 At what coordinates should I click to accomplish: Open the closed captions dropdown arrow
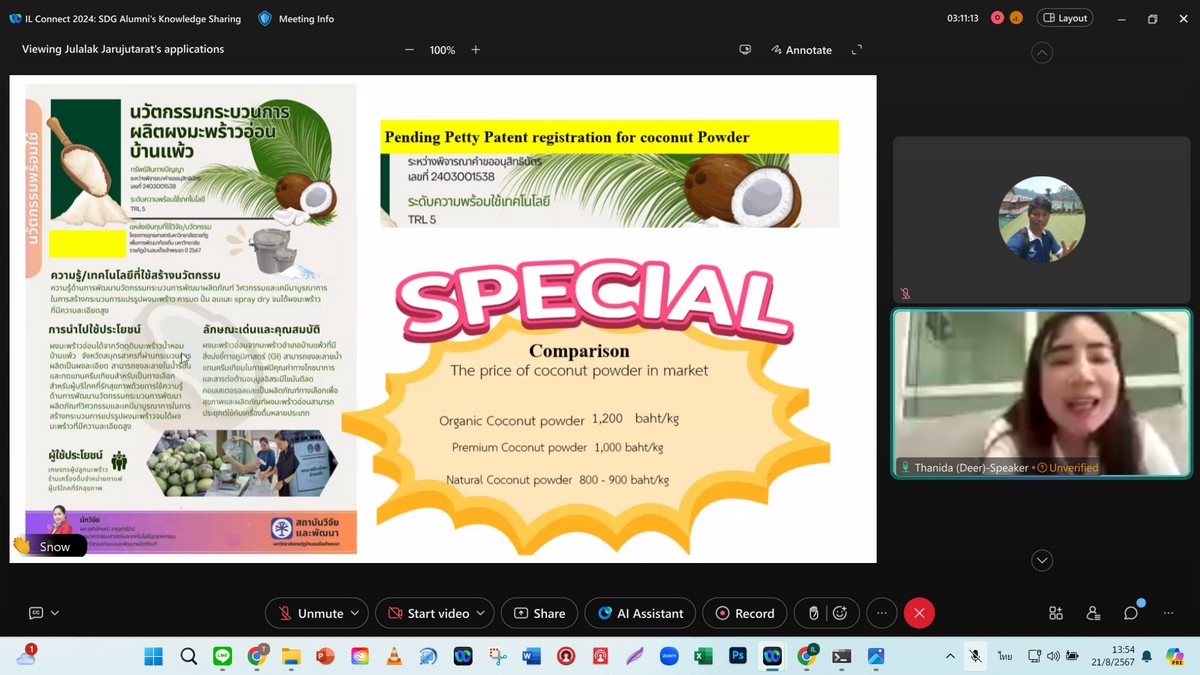[x=55, y=613]
